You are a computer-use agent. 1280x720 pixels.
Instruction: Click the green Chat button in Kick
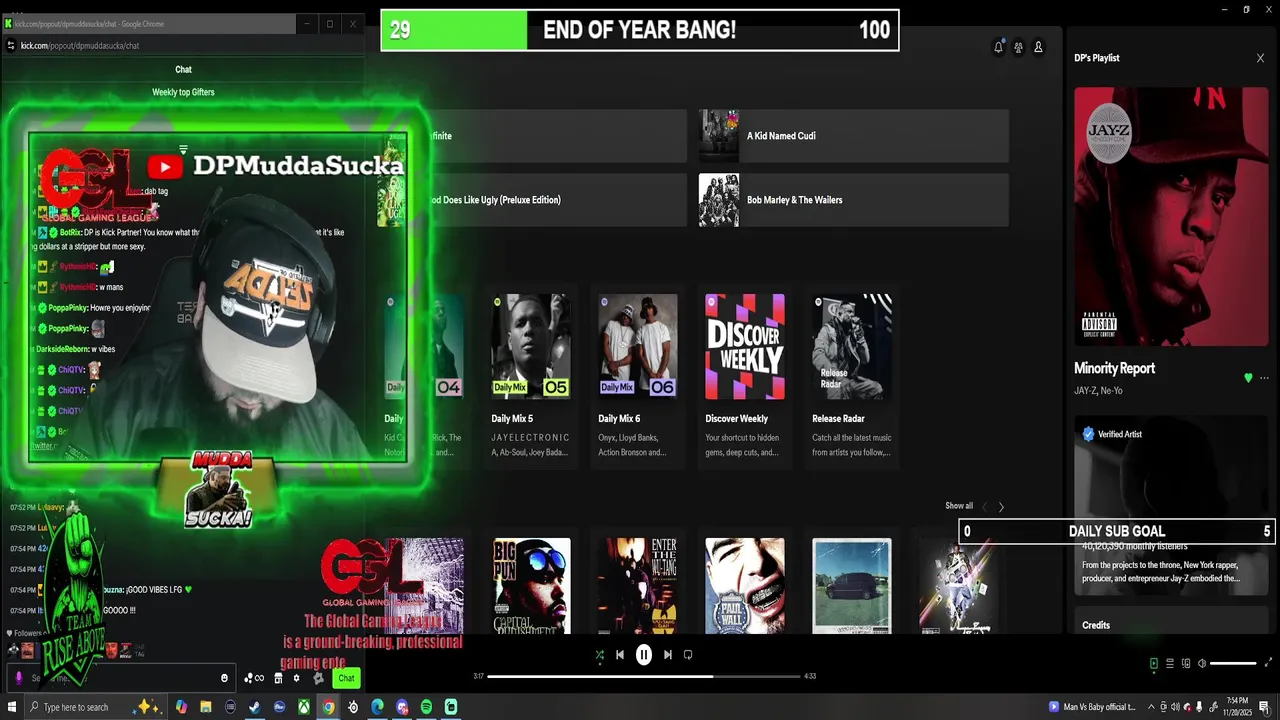click(x=346, y=678)
